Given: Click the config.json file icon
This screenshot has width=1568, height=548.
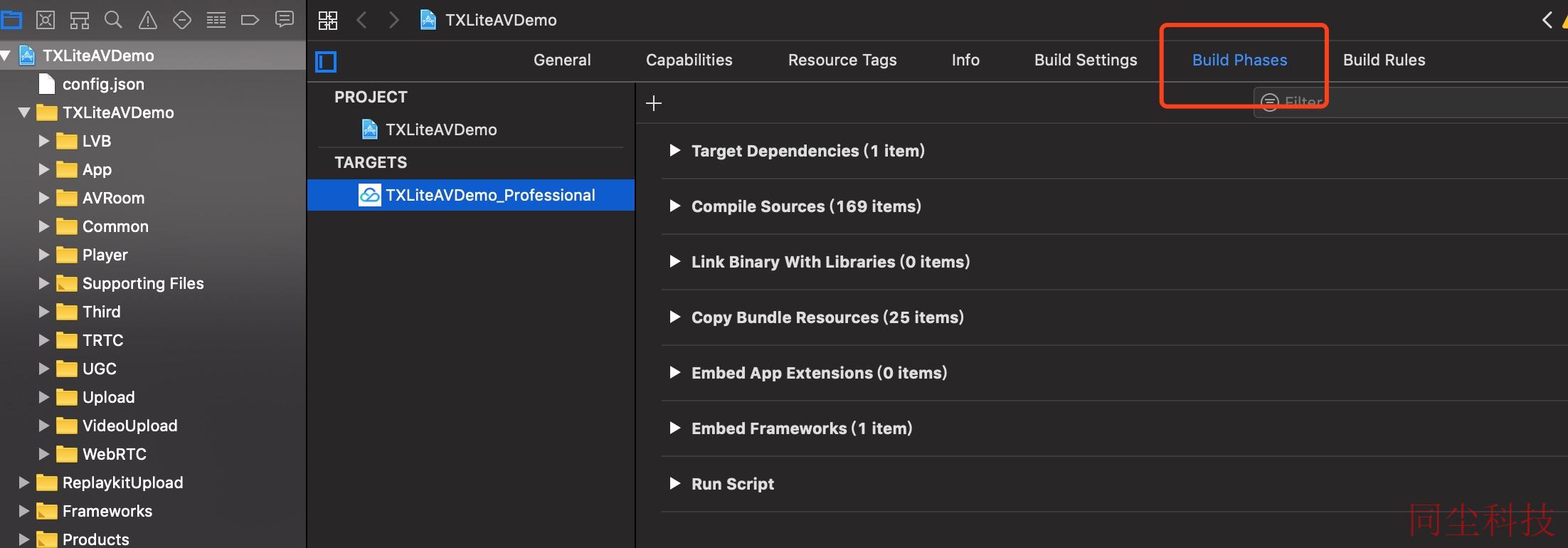Looking at the screenshot, I should coord(47,84).
